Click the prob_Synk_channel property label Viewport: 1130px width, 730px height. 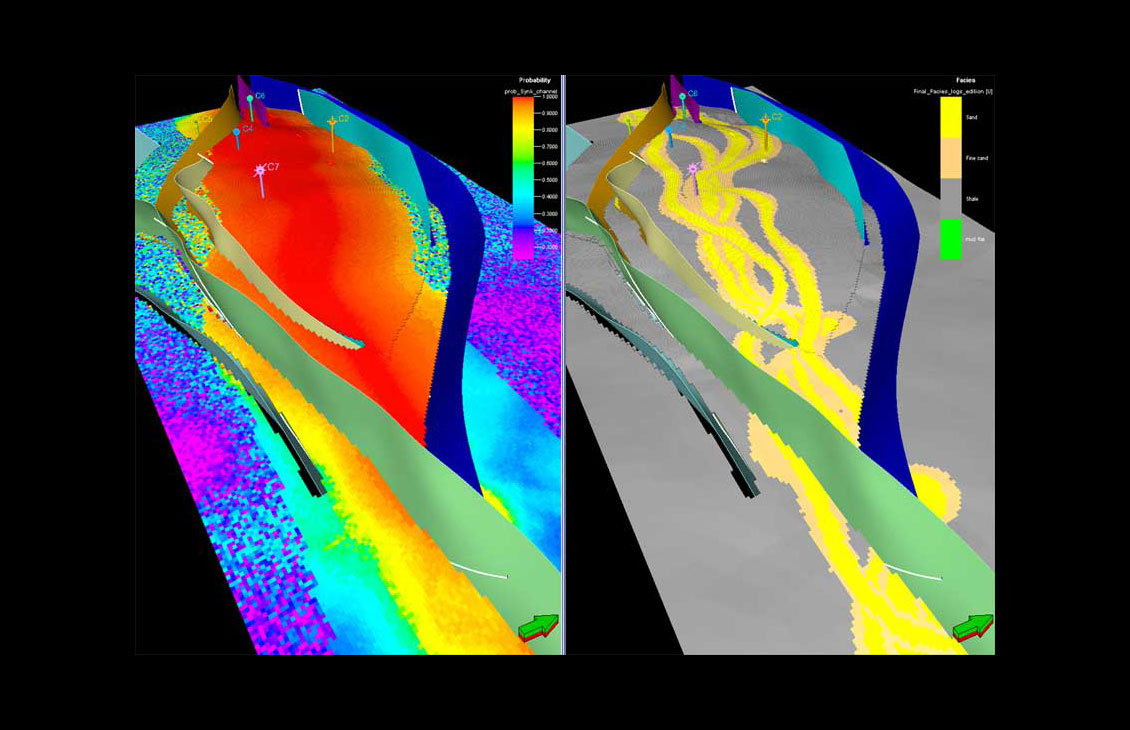tap(530, 91)
